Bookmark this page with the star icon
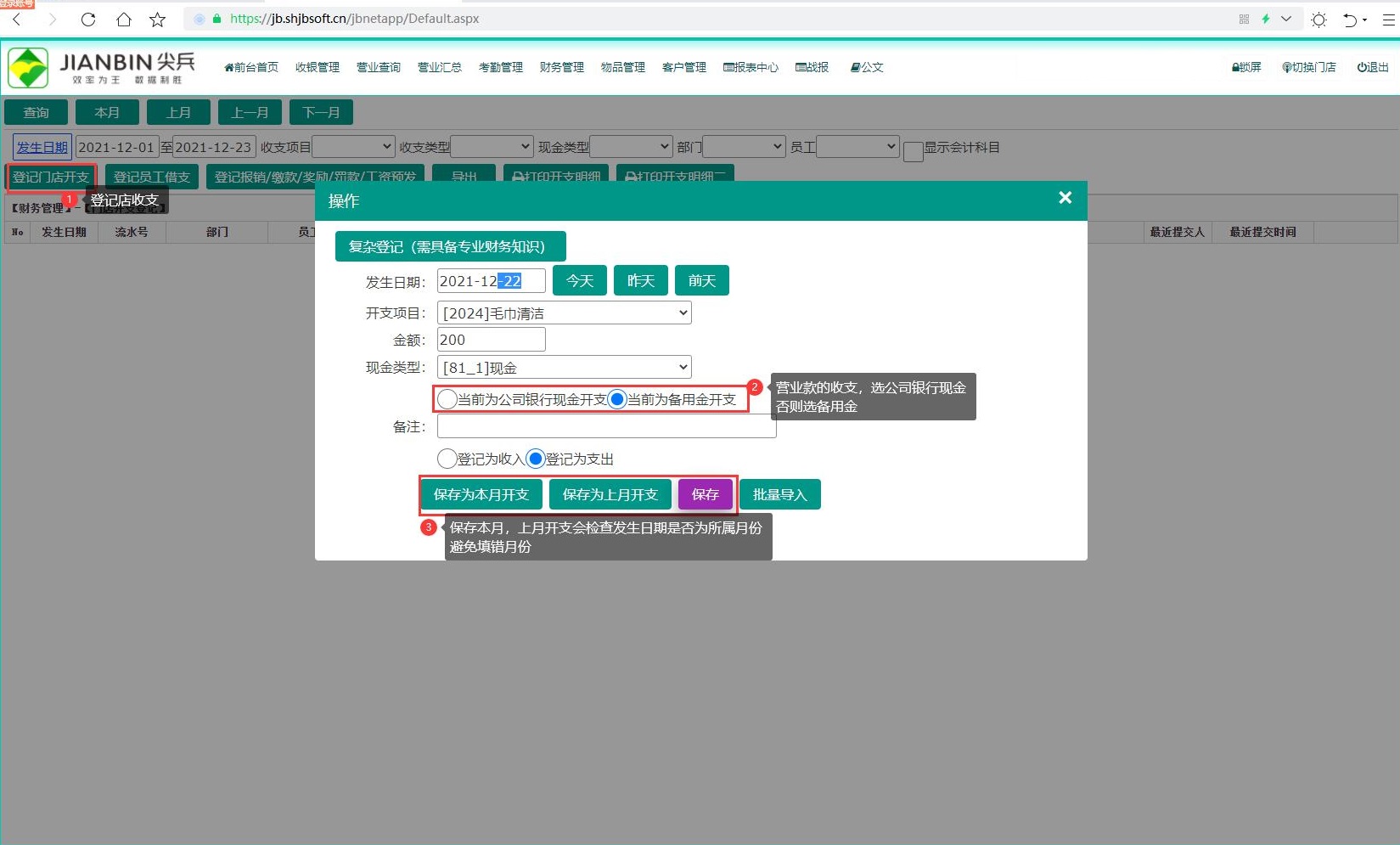The height and width of the screenshot is (845, 1400). (158, 19)
